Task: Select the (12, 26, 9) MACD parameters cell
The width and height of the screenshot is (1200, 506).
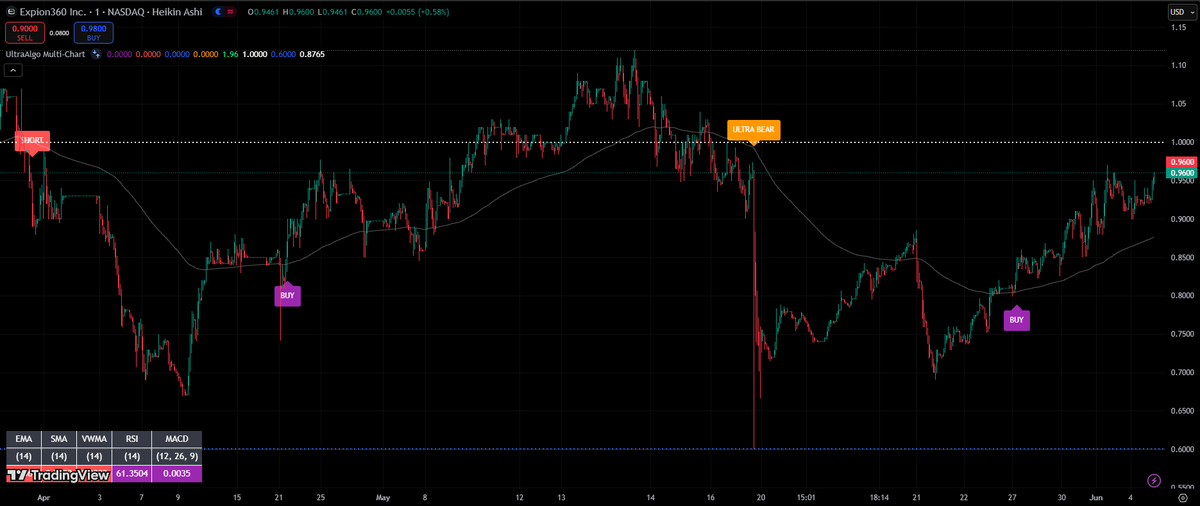Action: [176, 456]
